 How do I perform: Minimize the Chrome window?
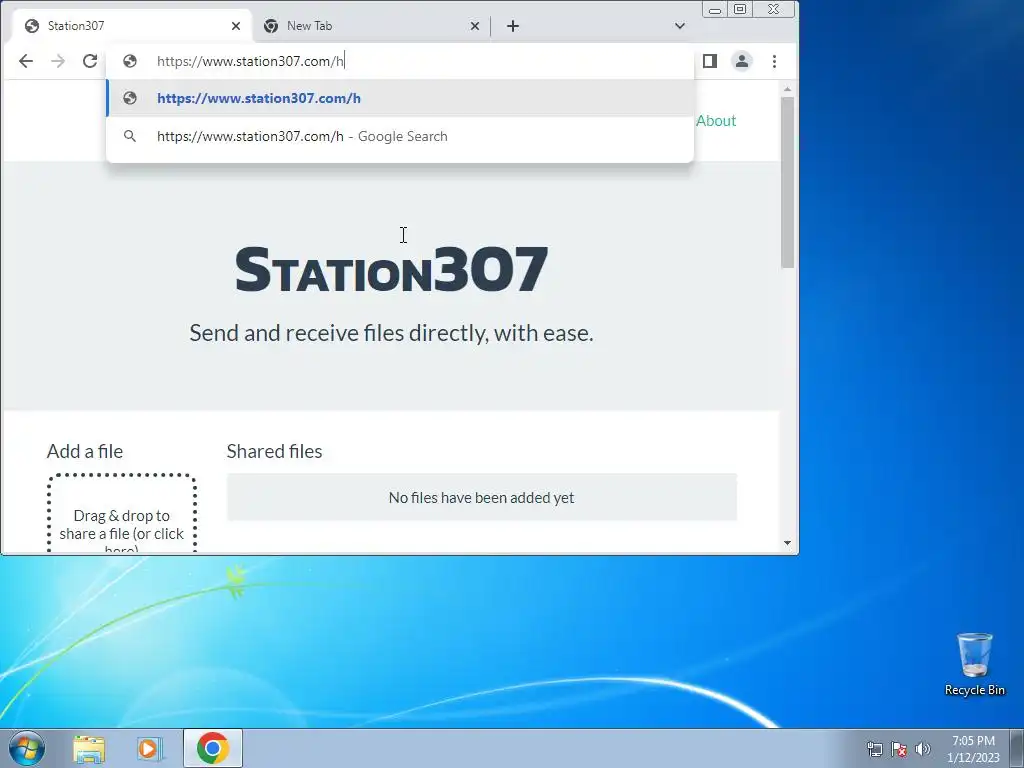tap(715, 10)
